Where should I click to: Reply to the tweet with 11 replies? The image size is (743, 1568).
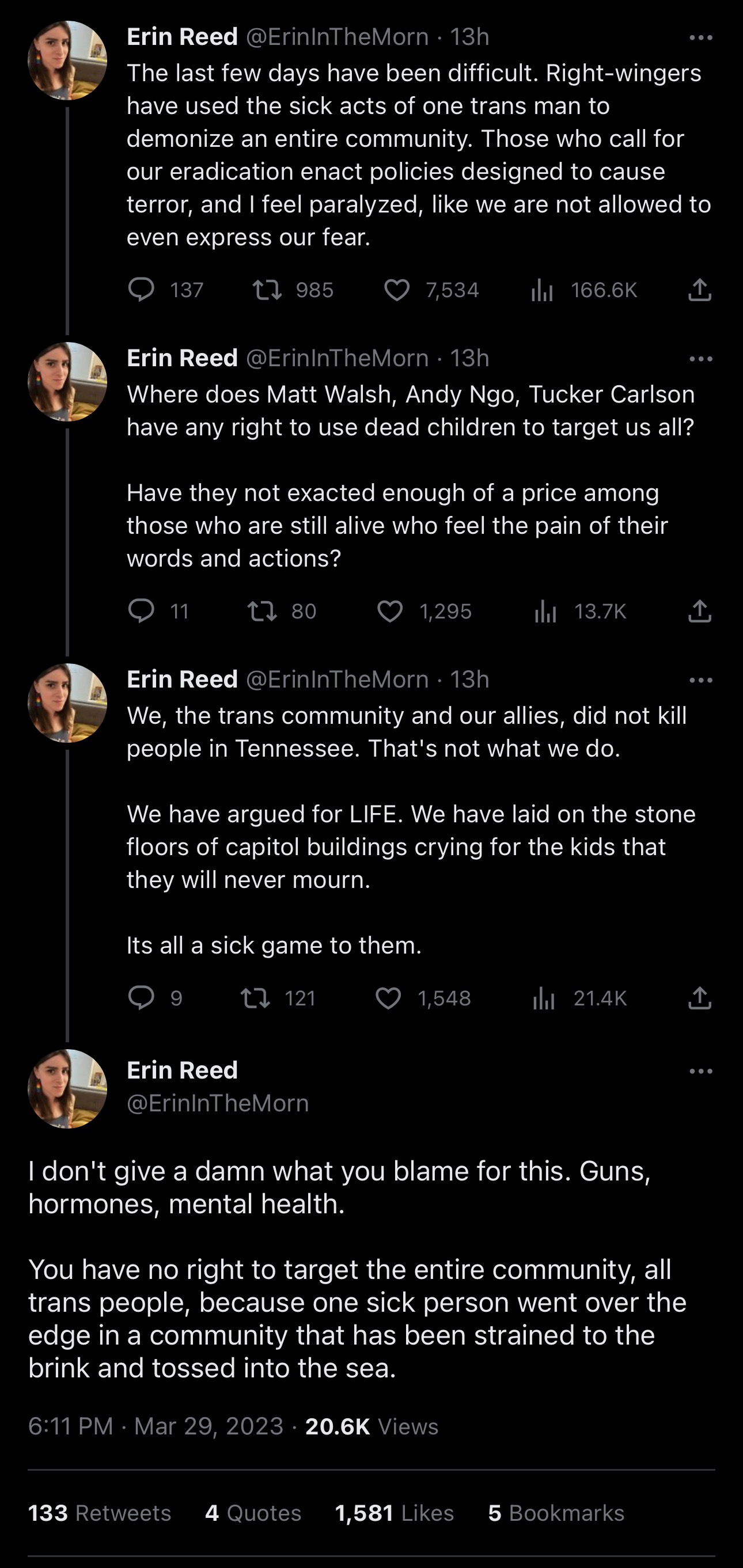(141, 611)
